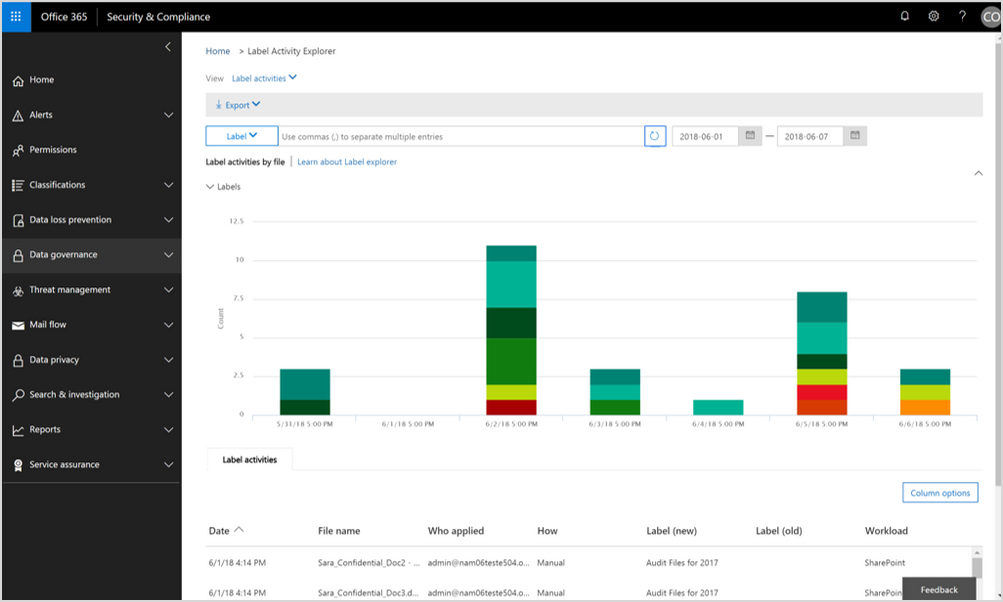Open the Office 365 app launcher

pyautogui.click(x=14, y=16)
